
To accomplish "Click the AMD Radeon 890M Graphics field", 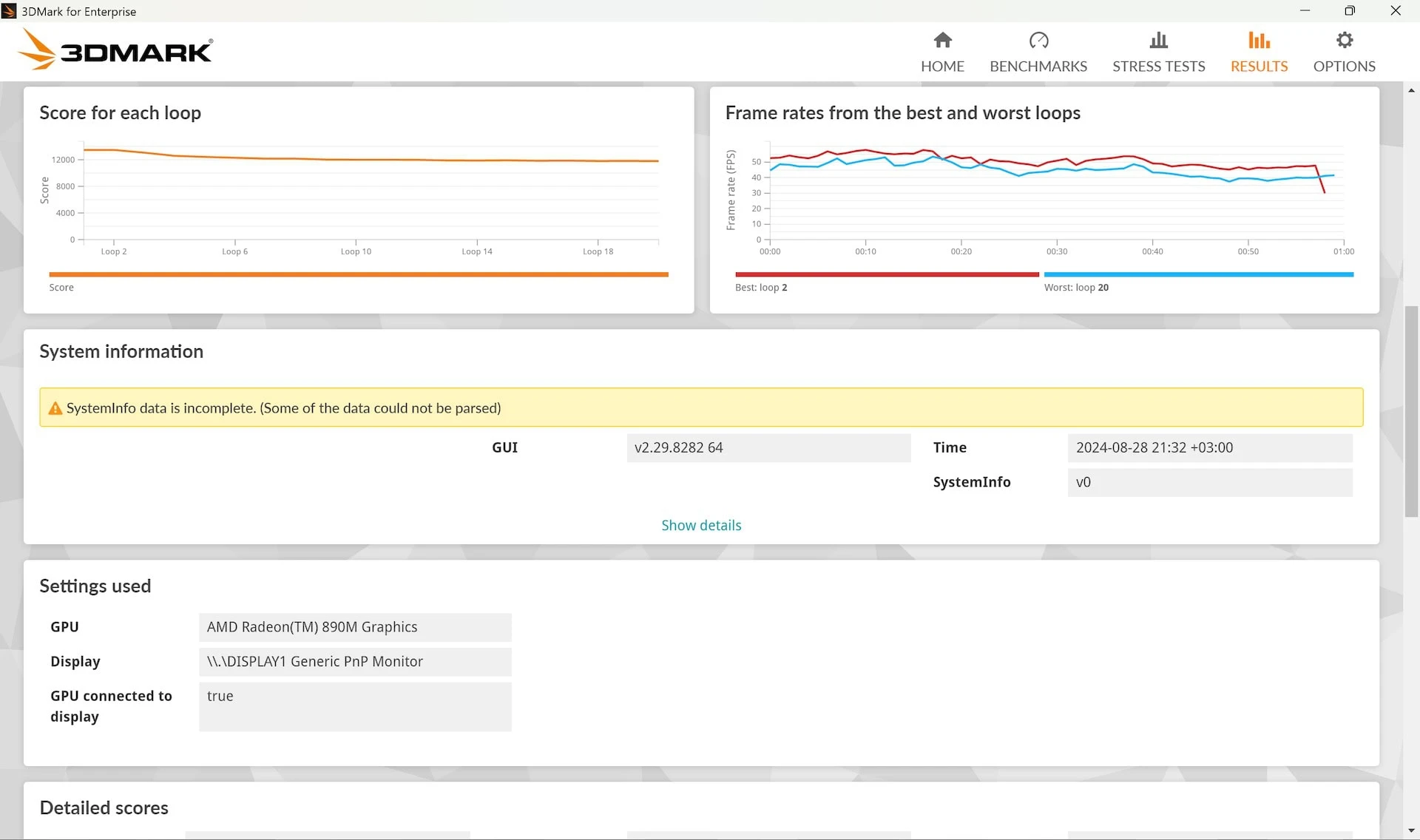I will 355,627.
